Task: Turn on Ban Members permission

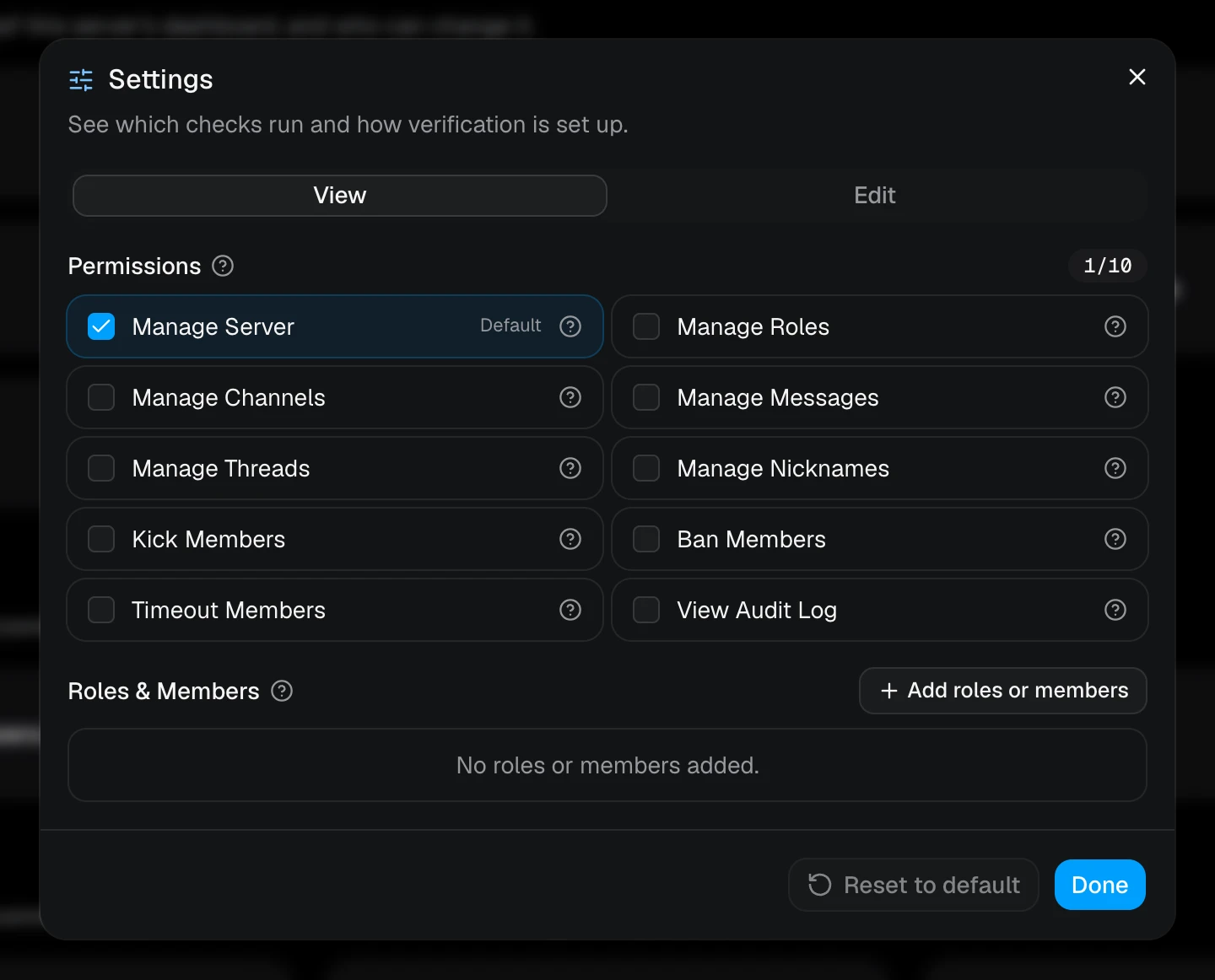Action: click(646, 539)
